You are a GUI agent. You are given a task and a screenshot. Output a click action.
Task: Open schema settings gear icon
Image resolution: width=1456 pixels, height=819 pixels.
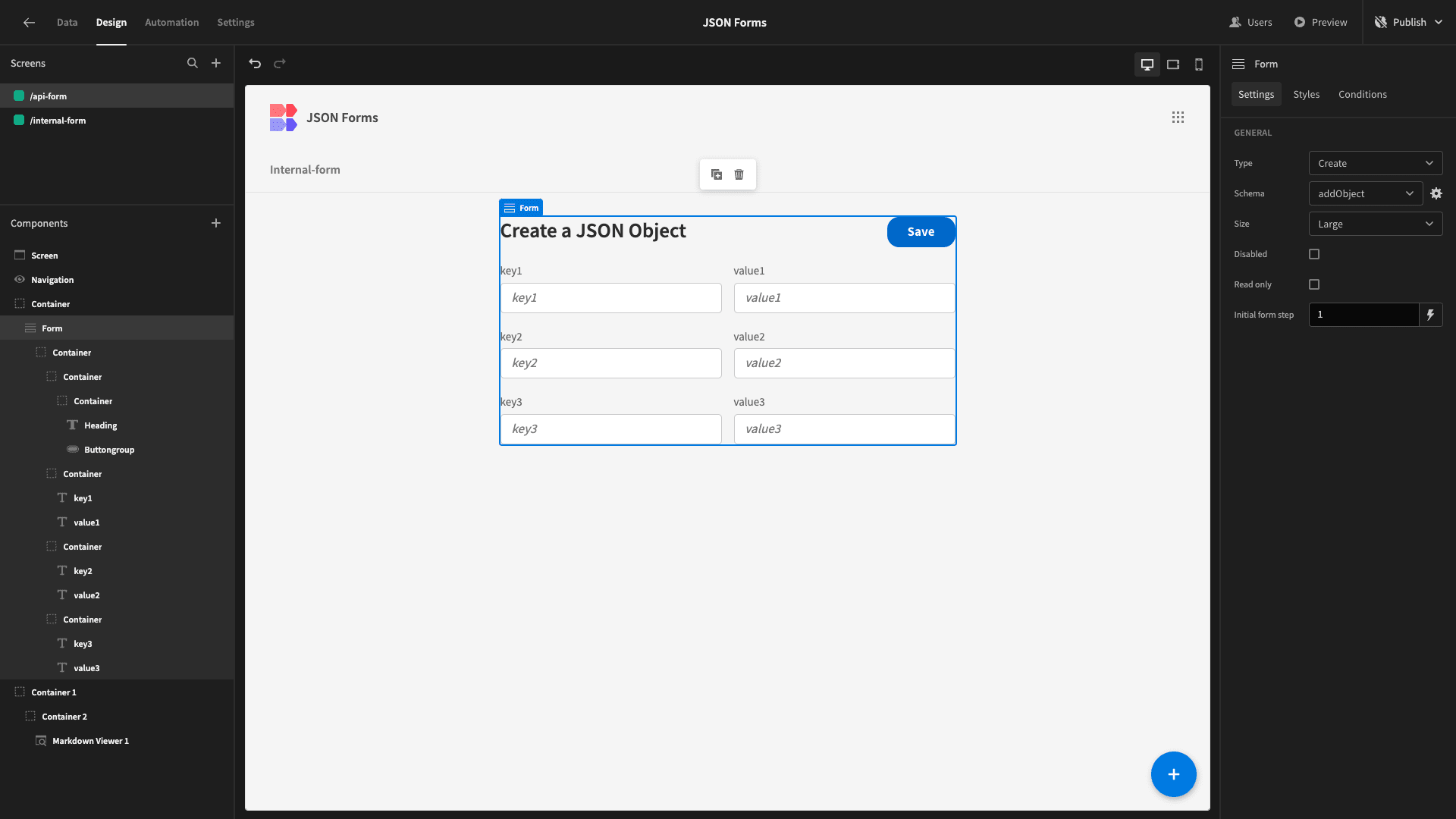1436,193
